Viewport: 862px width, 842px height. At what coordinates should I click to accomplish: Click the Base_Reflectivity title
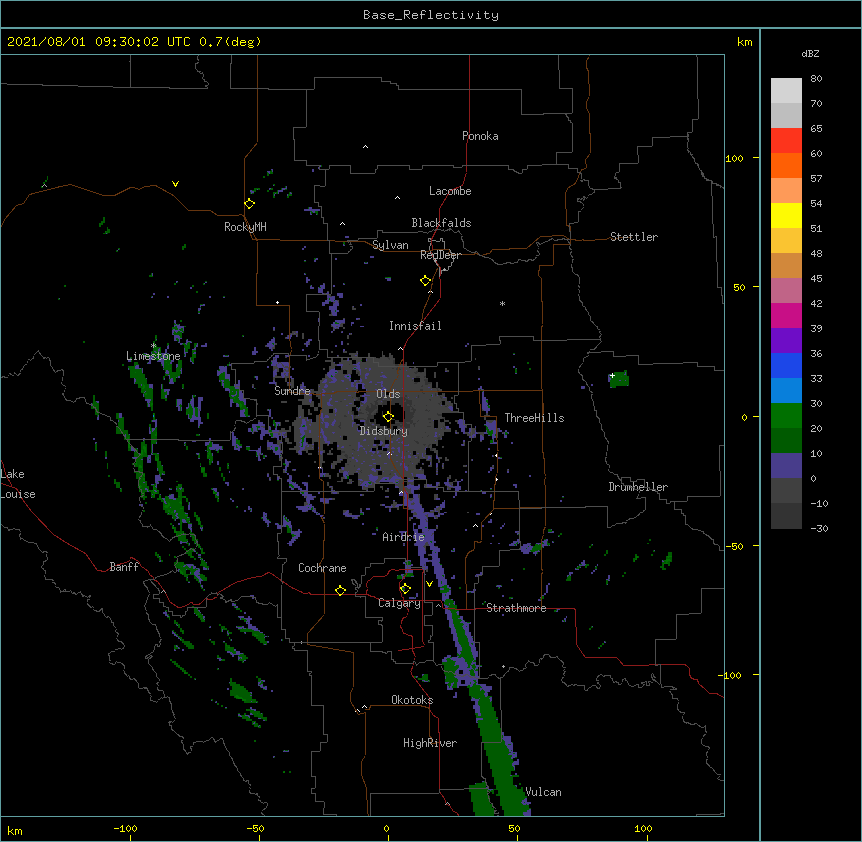click(431, 15)
